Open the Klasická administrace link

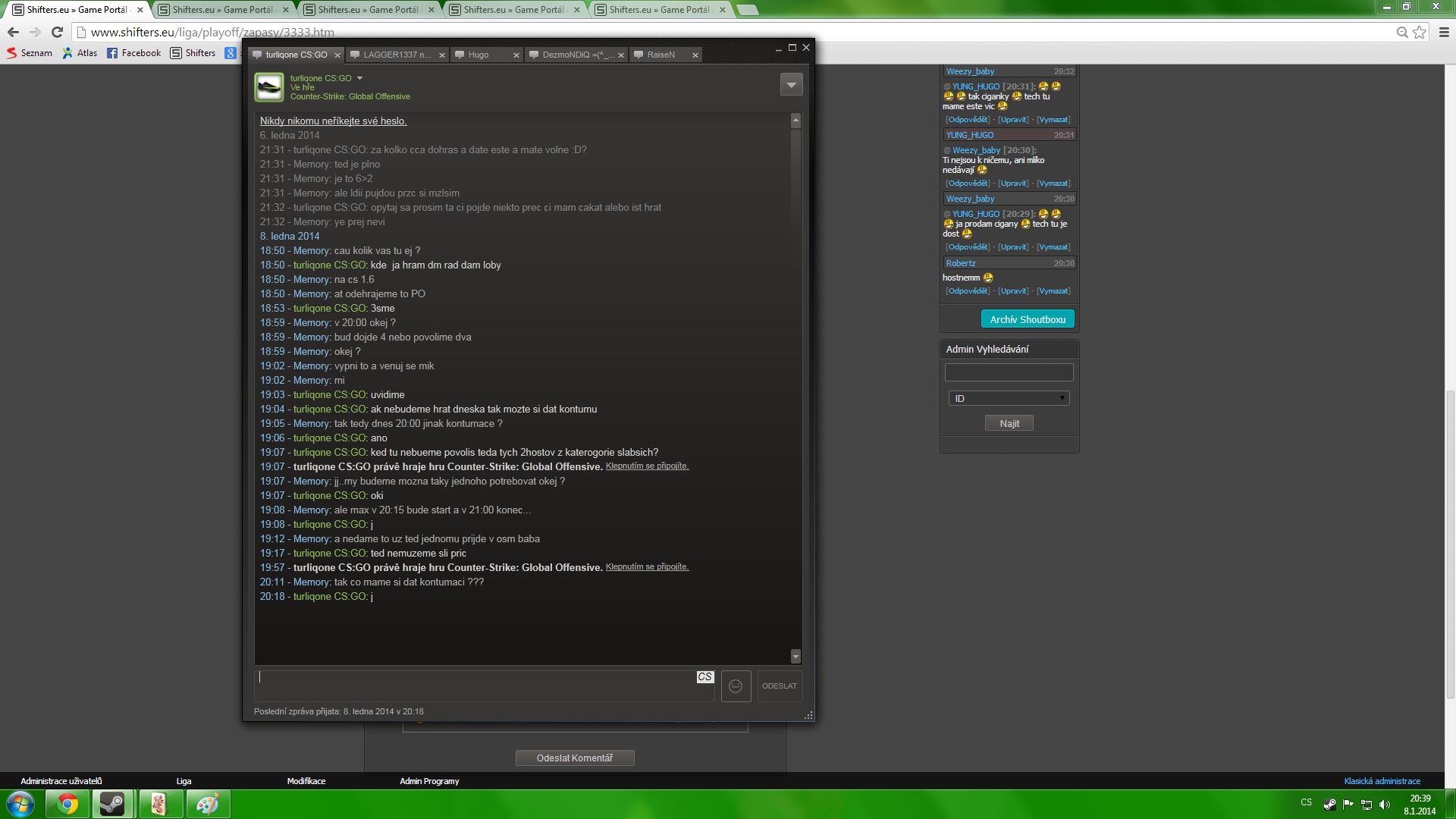pyautogui.click(x=1382, y=781)
